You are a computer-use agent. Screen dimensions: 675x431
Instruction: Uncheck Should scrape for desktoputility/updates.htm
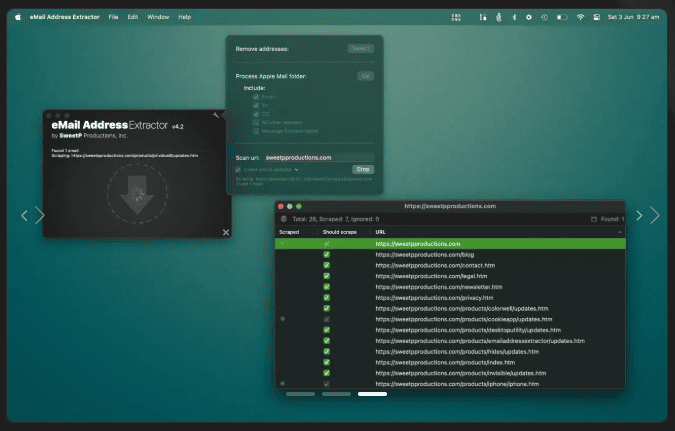[x=327, y=330]
